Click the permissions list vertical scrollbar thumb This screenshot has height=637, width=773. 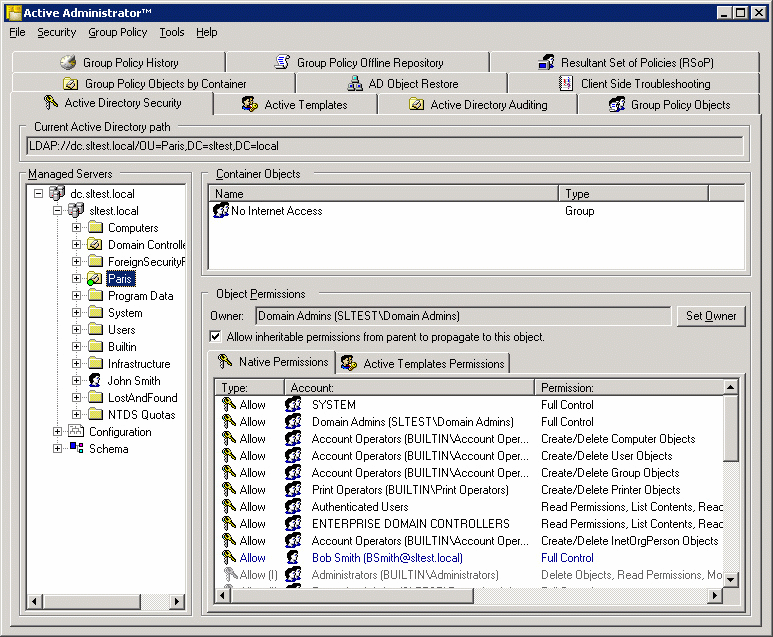click(x=731, y=428)
